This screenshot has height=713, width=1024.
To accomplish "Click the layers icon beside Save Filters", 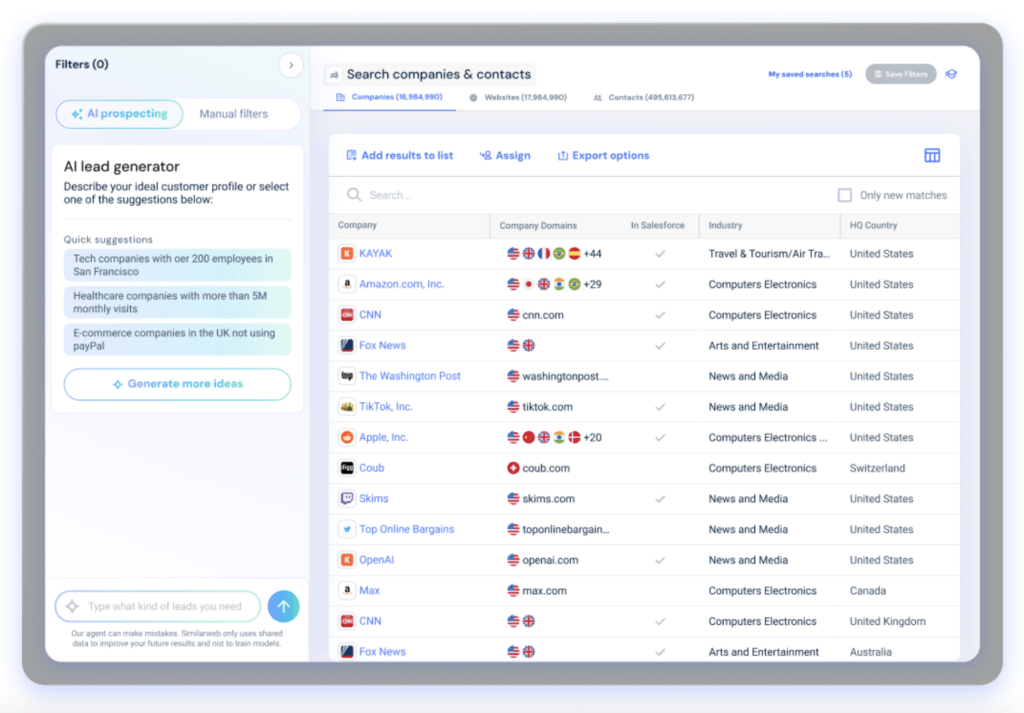I will (951, 74).
